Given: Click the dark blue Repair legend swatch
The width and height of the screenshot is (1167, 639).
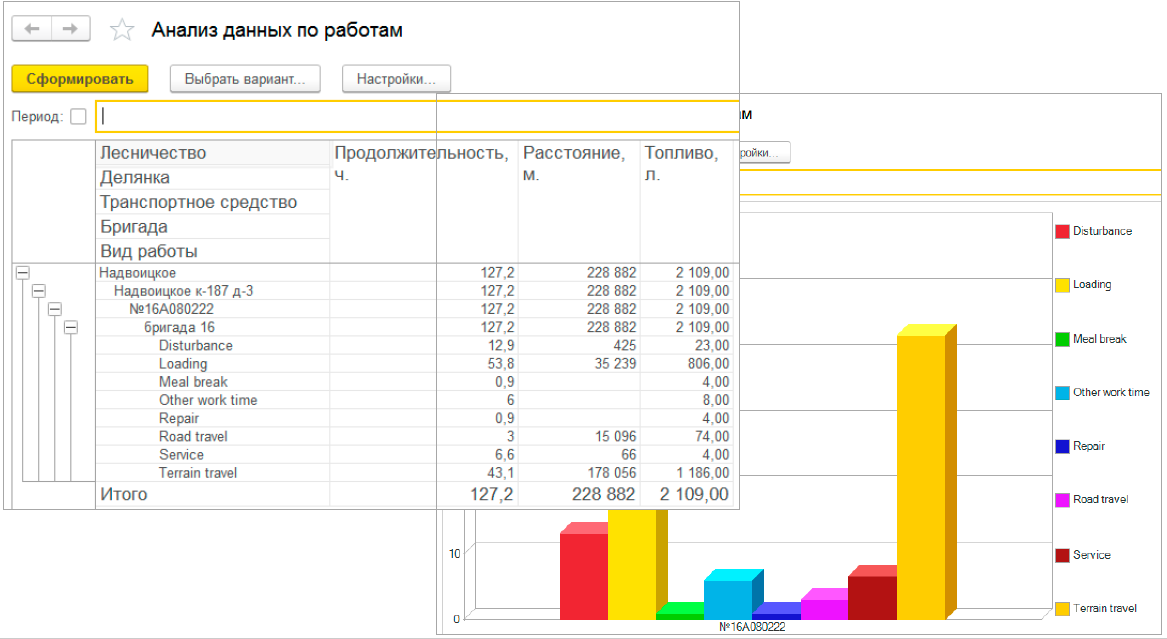Looking at the screenshot, I should 1062,447.
